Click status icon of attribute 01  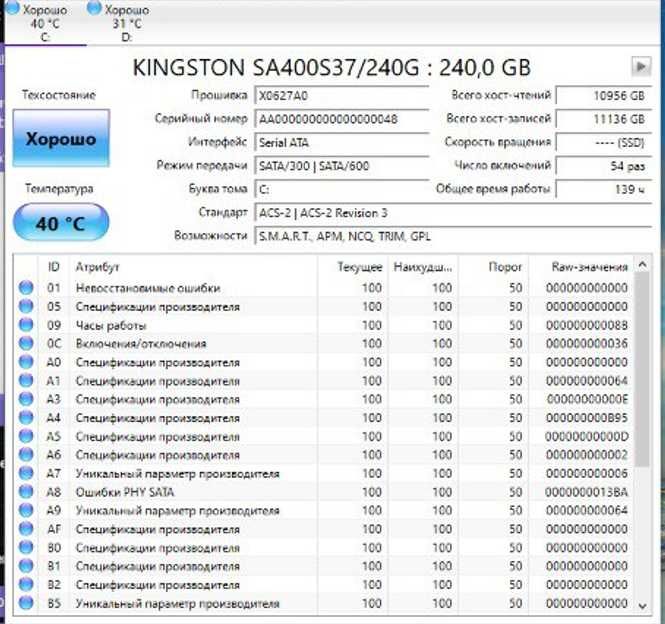26,288
